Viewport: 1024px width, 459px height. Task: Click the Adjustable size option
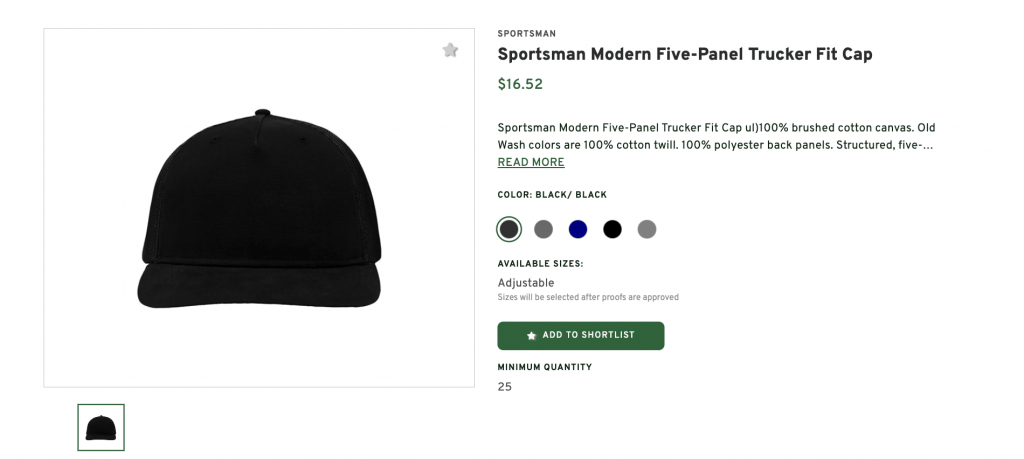point(525,283)
